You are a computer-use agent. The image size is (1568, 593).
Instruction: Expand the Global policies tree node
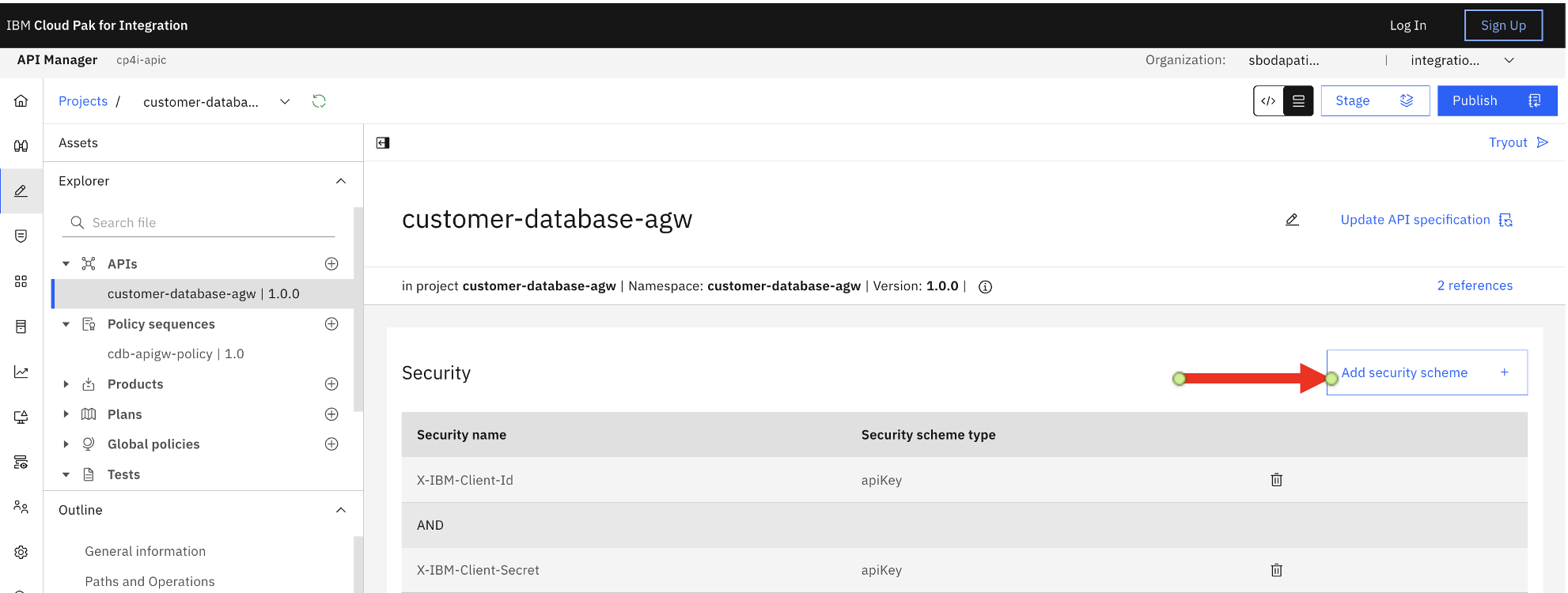pos(66,444)
